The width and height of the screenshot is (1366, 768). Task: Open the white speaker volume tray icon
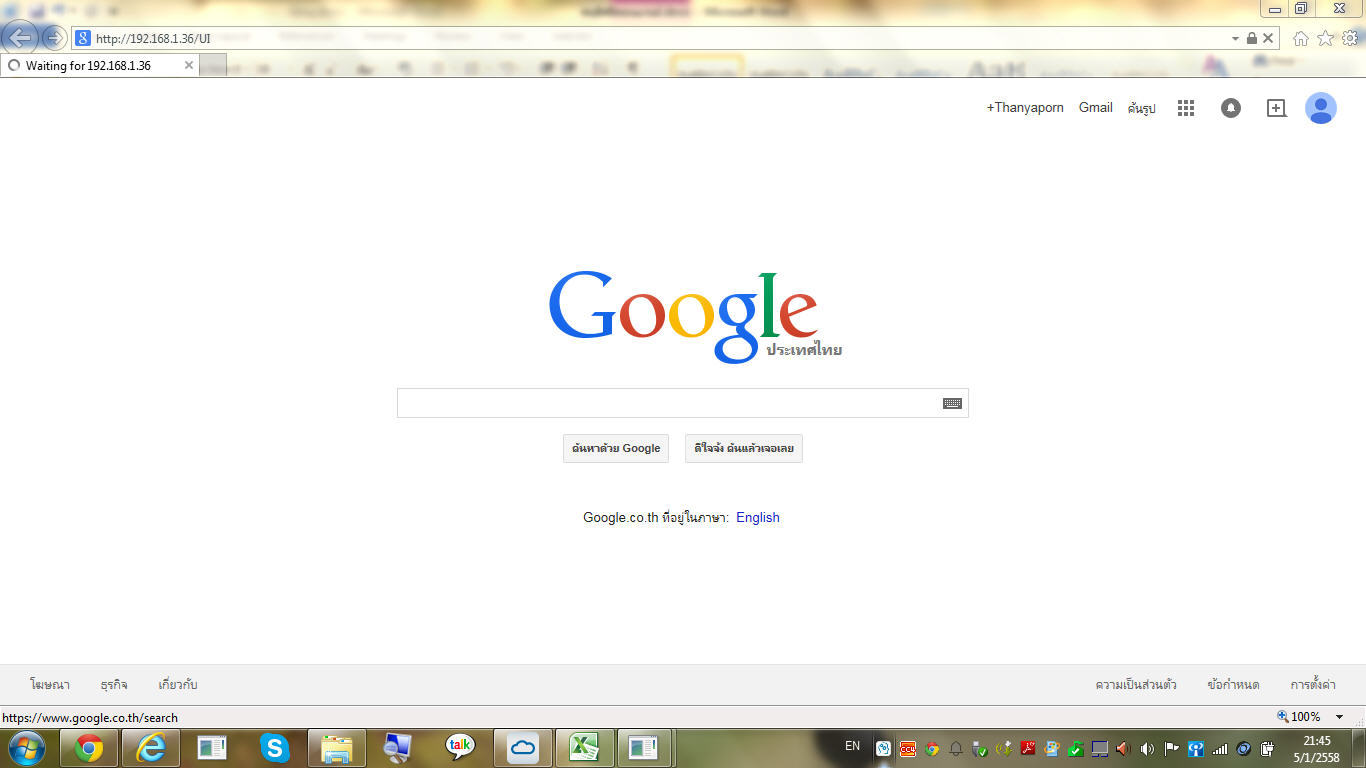pyautogui.click(x=1147, y=748)
